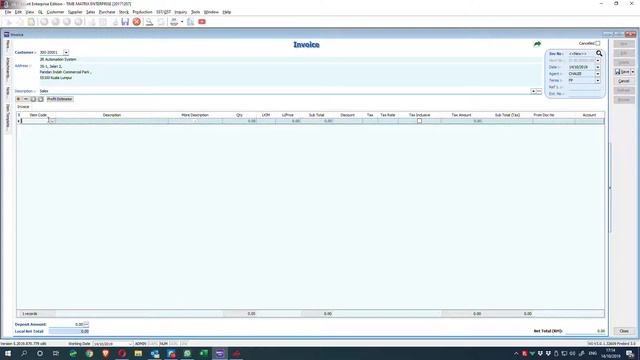Expand the Description field arrow button

point(533,91)
